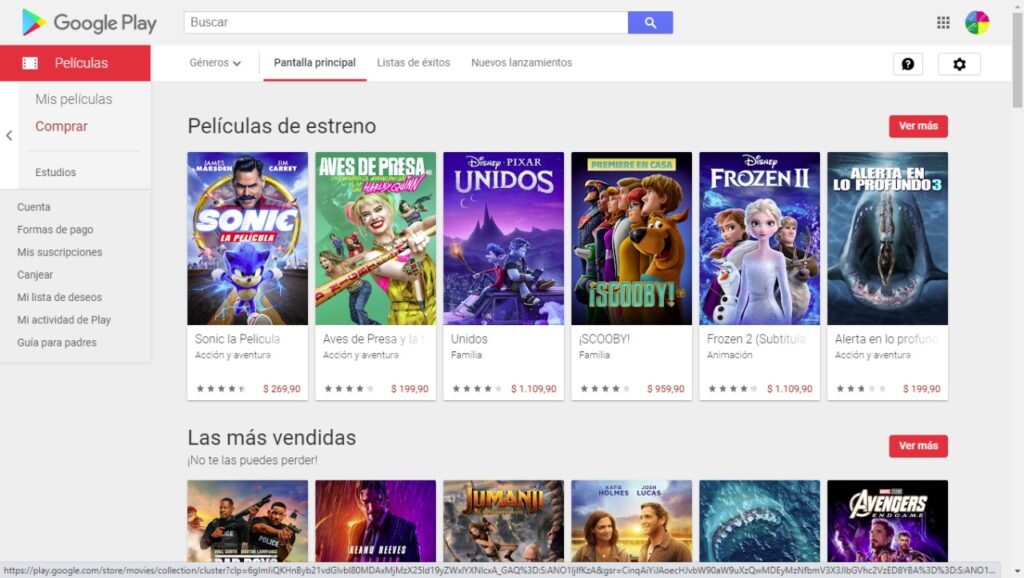
Task: Click the help question mark icon
Action: (907, 64)
